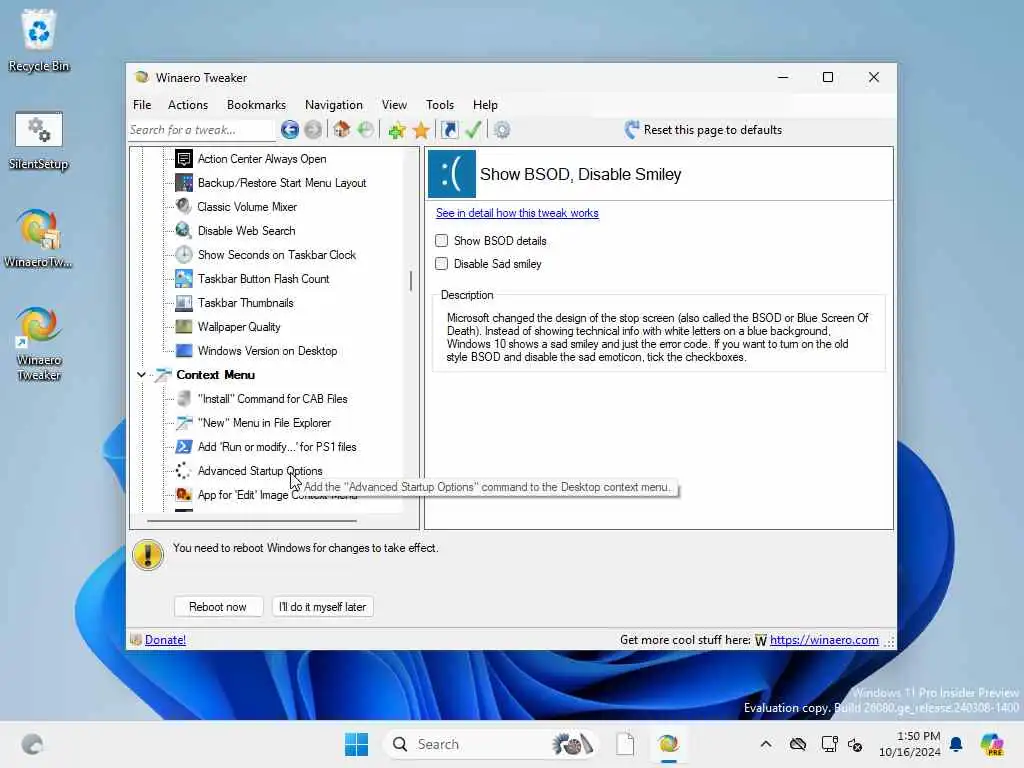
Task: Select "Install" Command for CAB Files
Action: tap(273, 399)
